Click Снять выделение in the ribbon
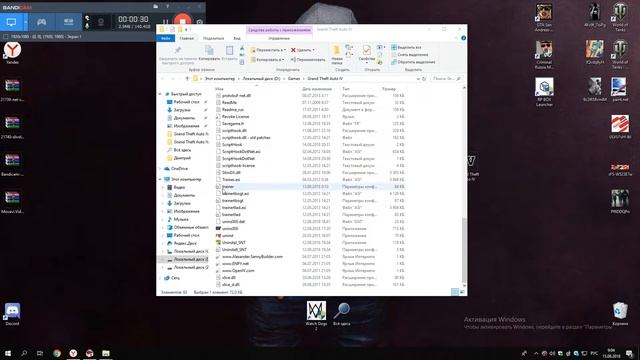 coord(409,55)
